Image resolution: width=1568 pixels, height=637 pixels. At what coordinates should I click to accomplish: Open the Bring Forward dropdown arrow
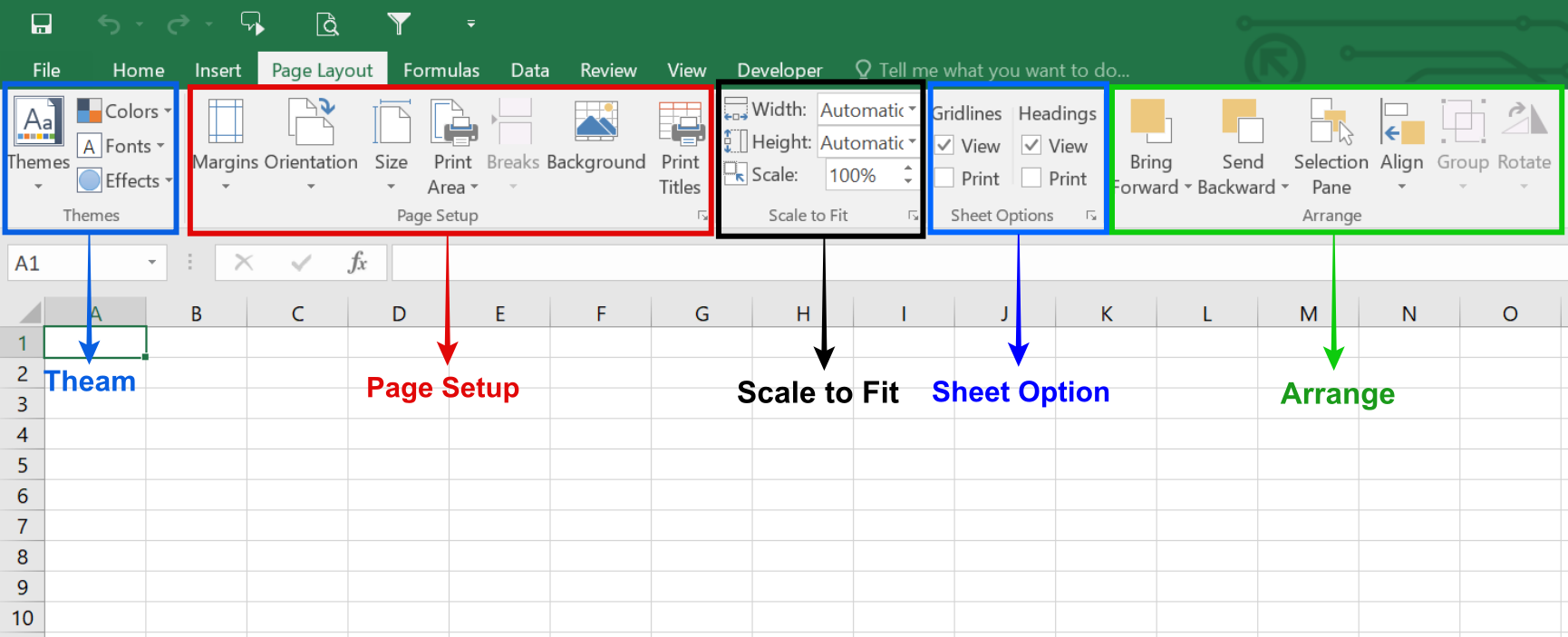1188,188
